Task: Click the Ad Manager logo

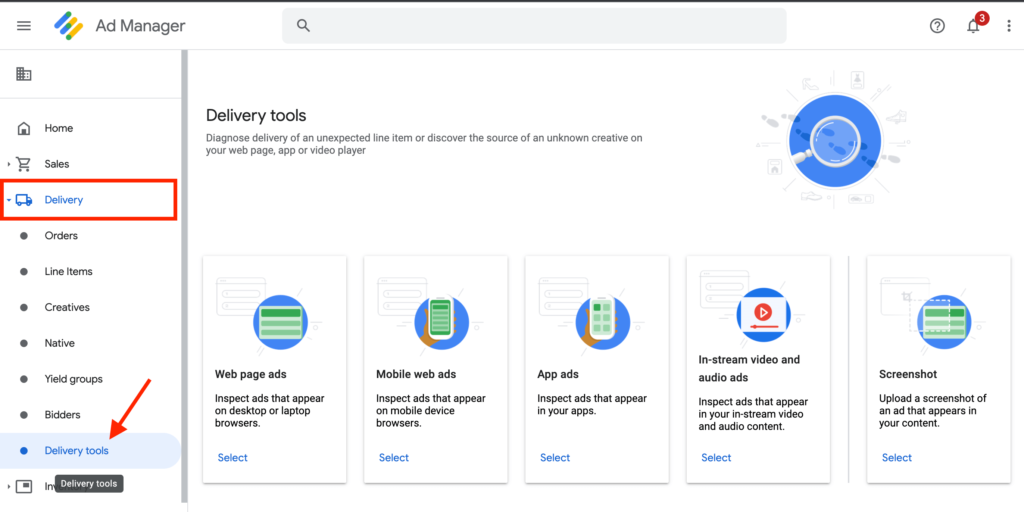Action: 69,26
